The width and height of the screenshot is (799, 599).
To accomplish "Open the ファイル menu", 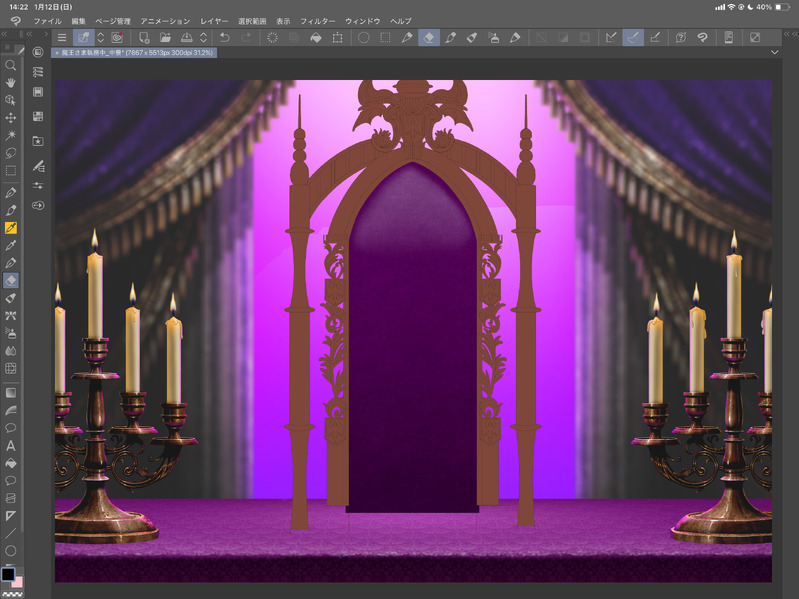I will [x=47, y=21].
